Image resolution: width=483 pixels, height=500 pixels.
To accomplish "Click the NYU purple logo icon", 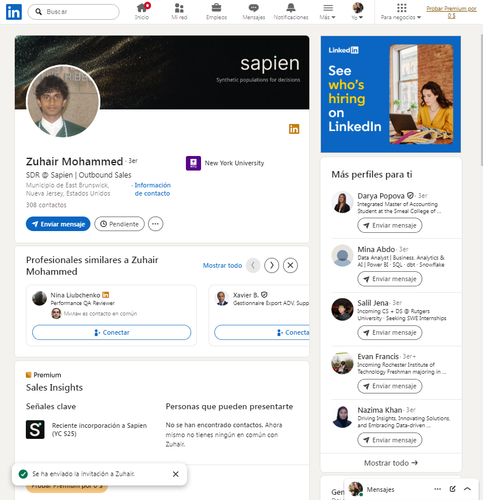I will pos(193,163).
